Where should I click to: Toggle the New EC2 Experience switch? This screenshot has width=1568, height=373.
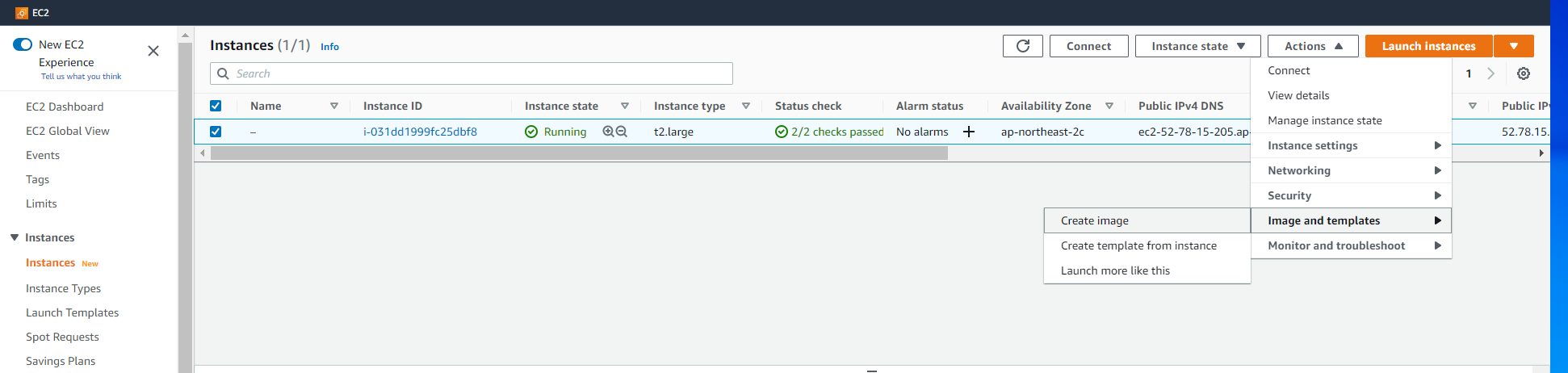(23, 44)
